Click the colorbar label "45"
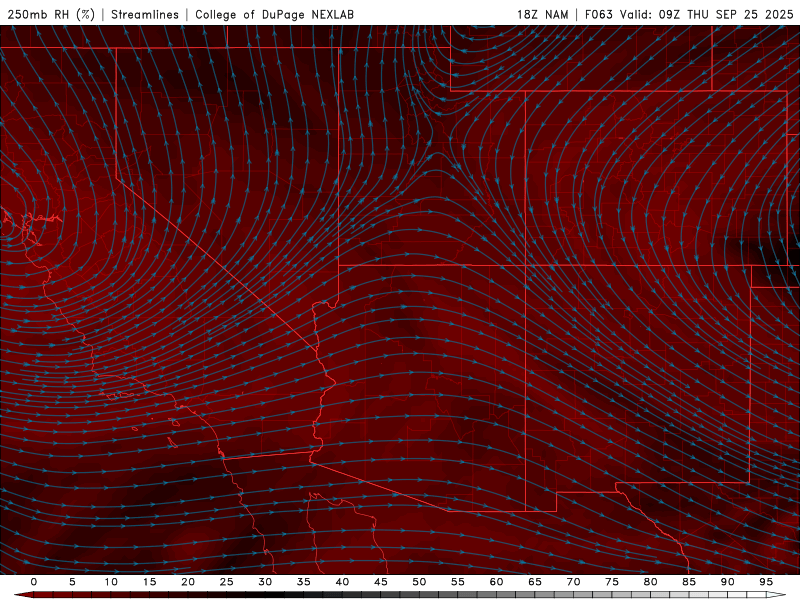Screen dimensions: 800x600 click(381, 582)
